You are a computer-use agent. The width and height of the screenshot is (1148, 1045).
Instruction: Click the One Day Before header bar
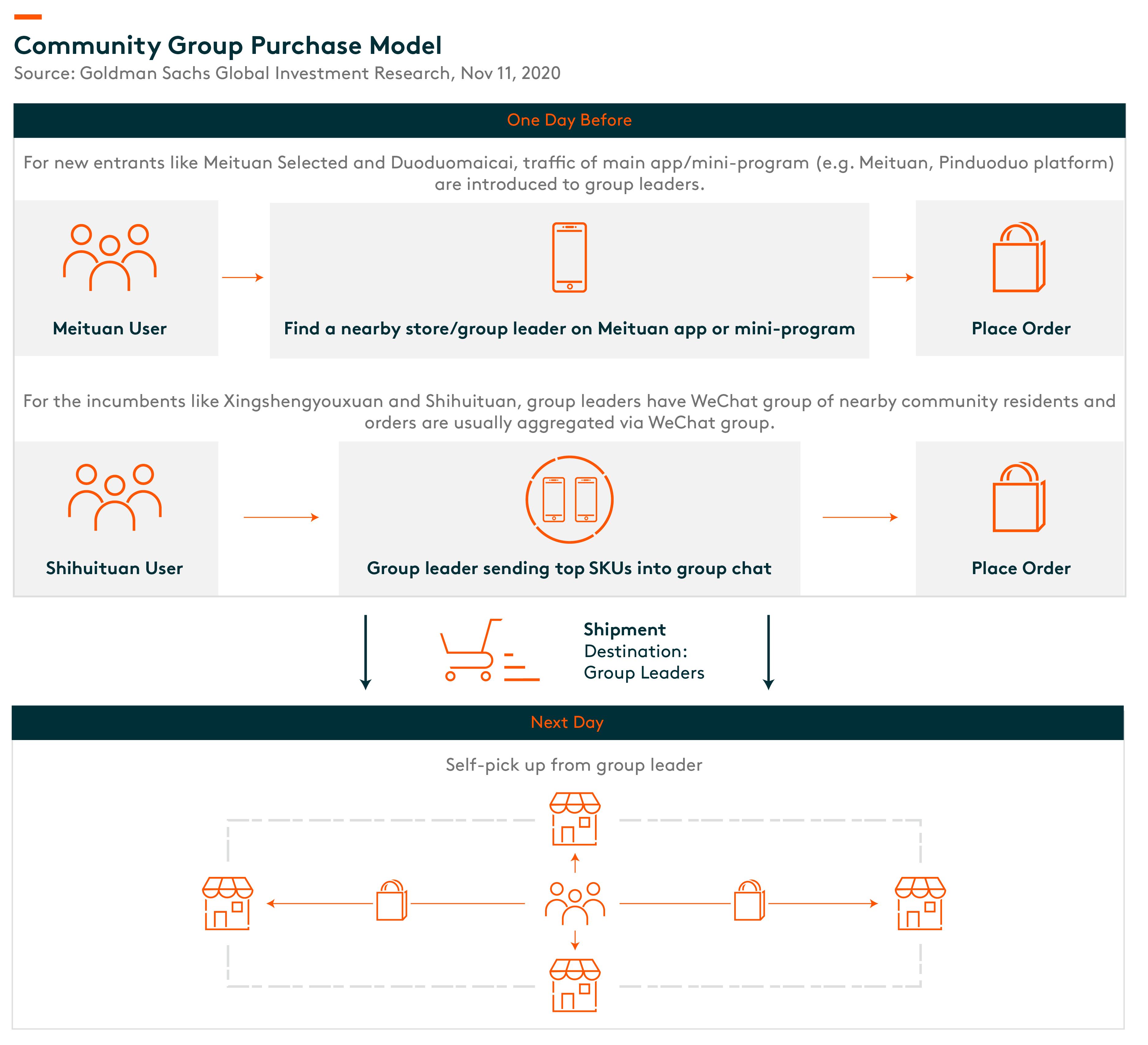570,120
